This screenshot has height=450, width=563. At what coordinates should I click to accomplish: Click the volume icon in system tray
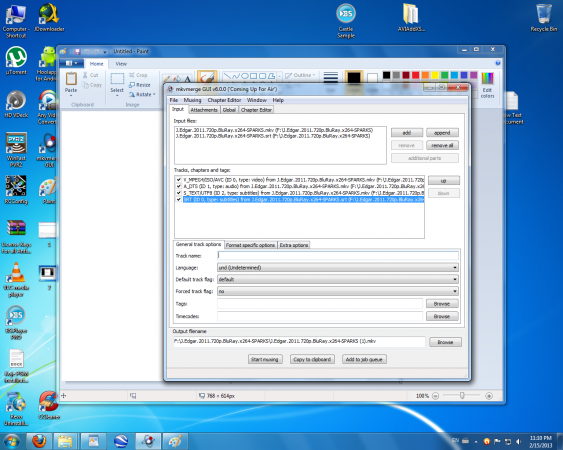[x=518, y=441]
